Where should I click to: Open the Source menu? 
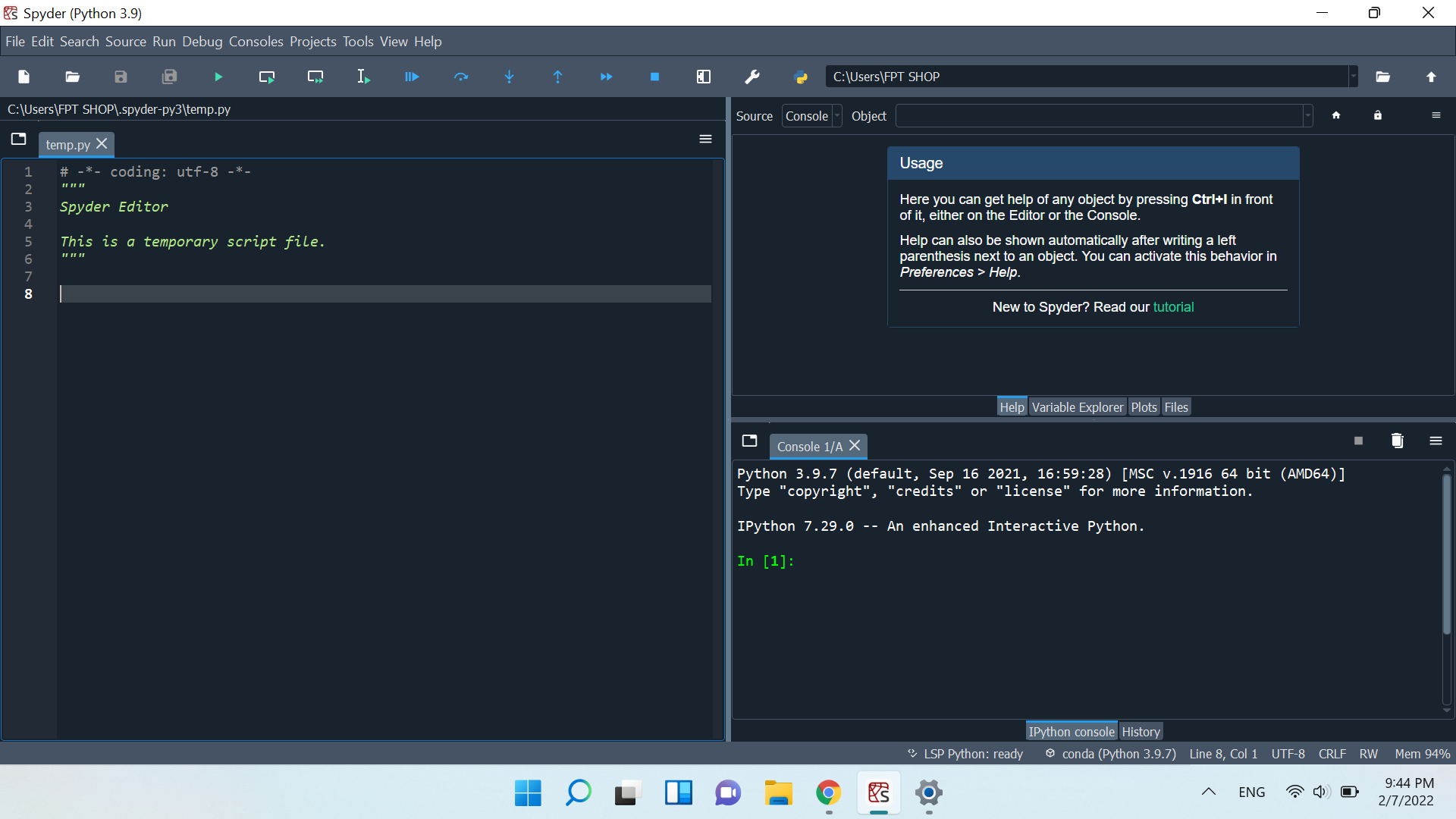pos(126,42)
